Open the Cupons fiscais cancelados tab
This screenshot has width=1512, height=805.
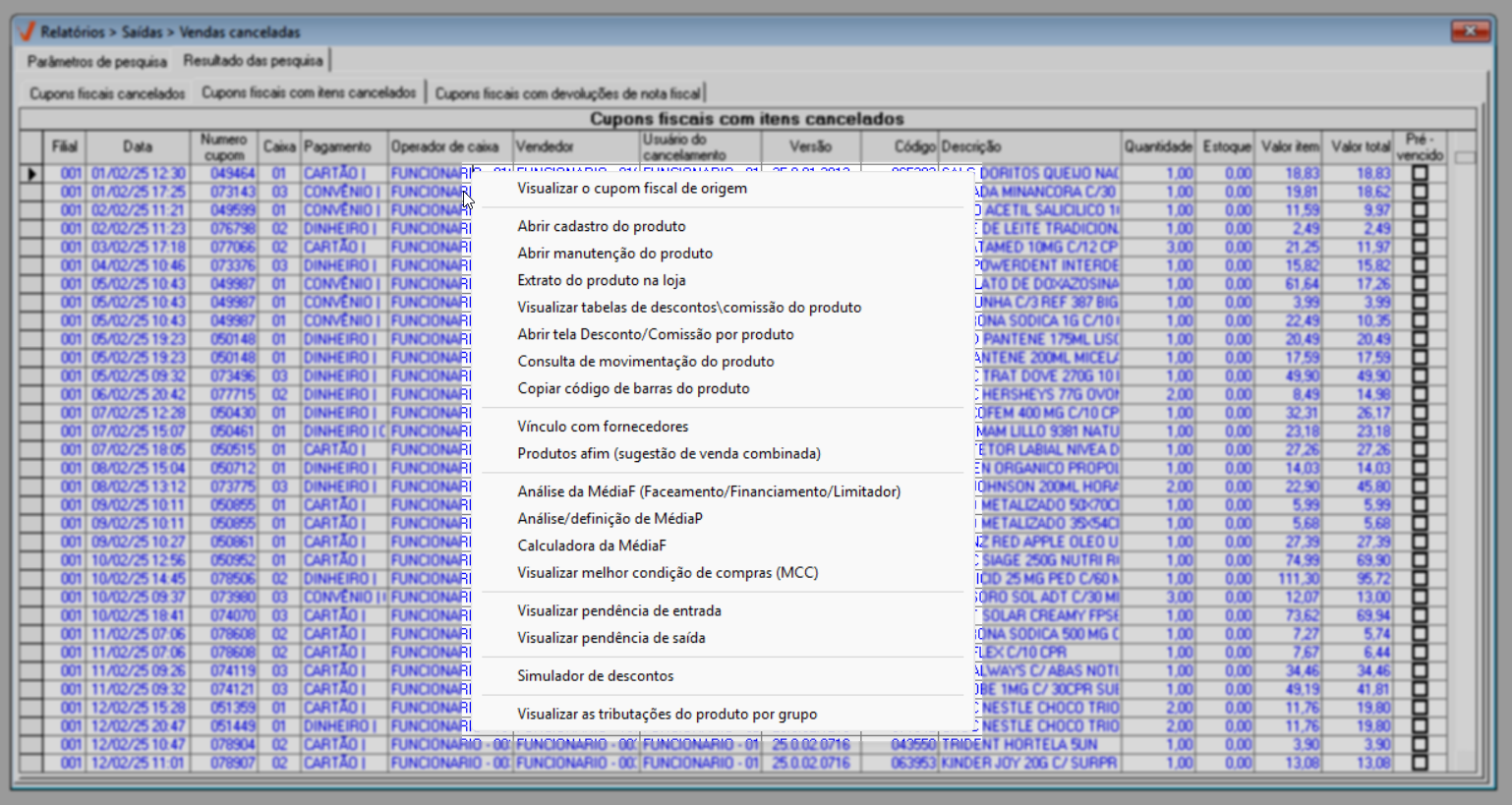107,93
